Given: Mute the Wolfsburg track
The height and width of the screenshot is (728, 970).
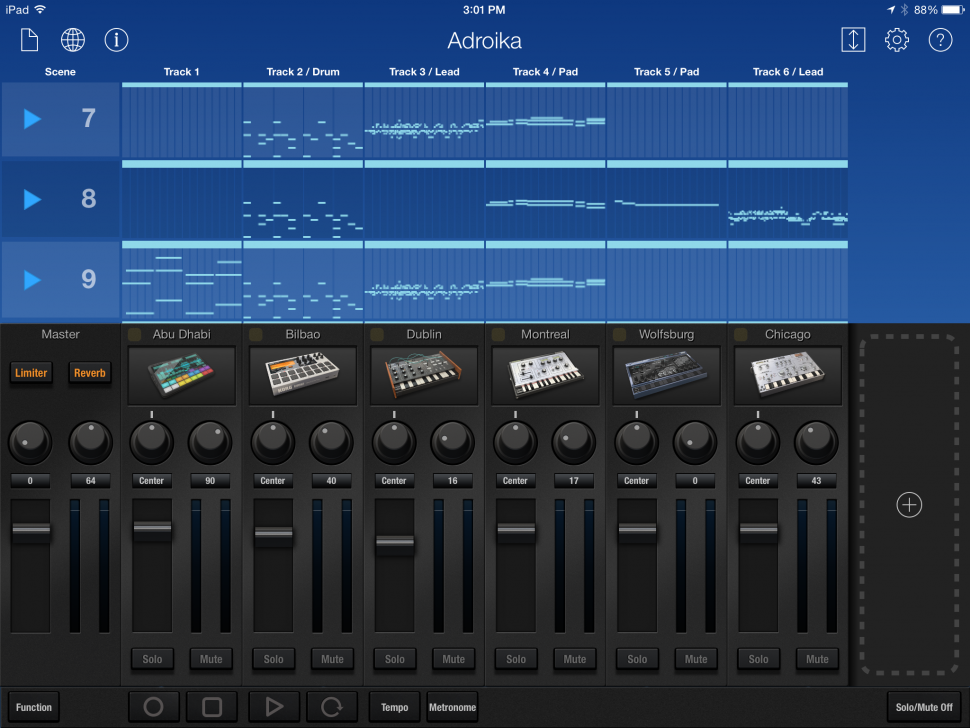Looking at the screenshot, I should point(696,659).
